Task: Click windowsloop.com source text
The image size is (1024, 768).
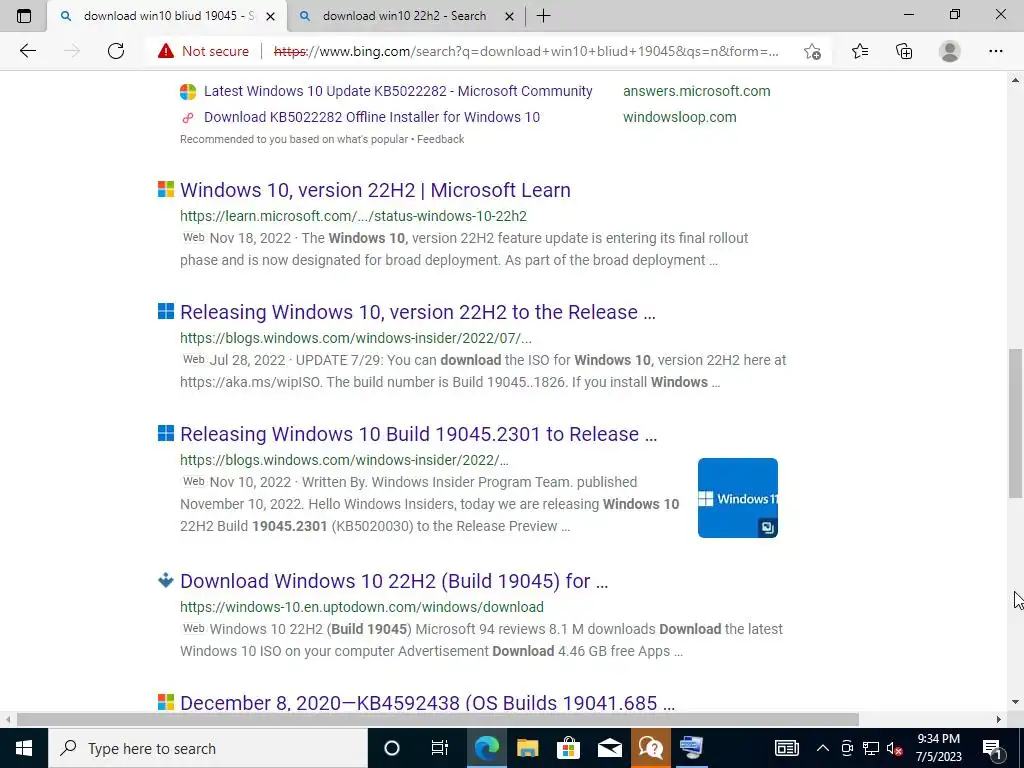Action: coord(679,117)
